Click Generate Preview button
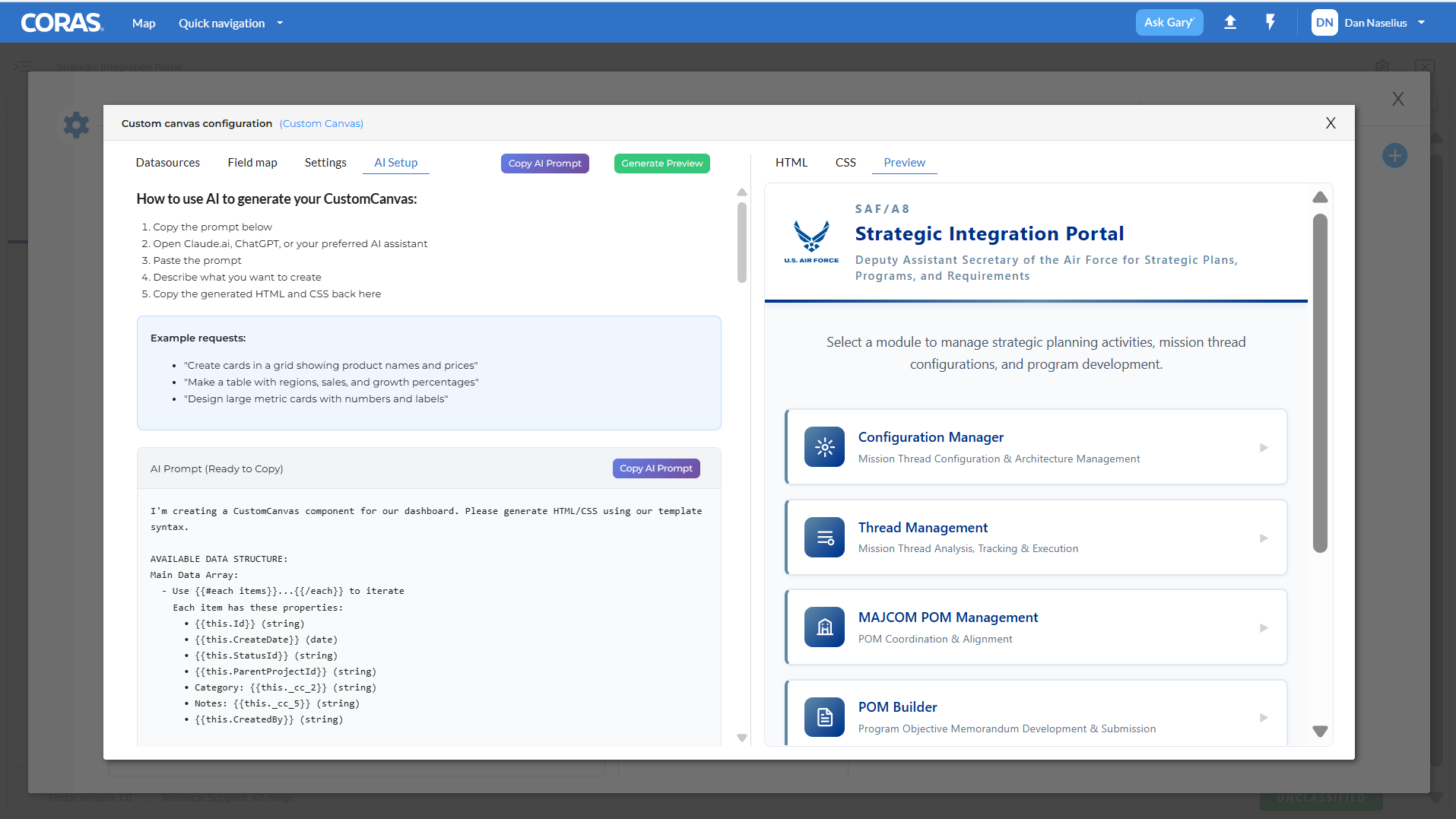1456x819 pixels. point(662,163)
